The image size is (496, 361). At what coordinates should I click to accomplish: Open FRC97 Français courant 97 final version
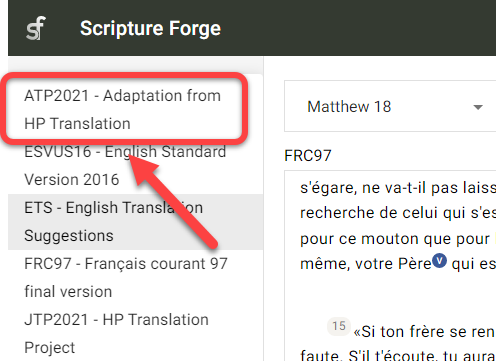click(x=135, y=278)
